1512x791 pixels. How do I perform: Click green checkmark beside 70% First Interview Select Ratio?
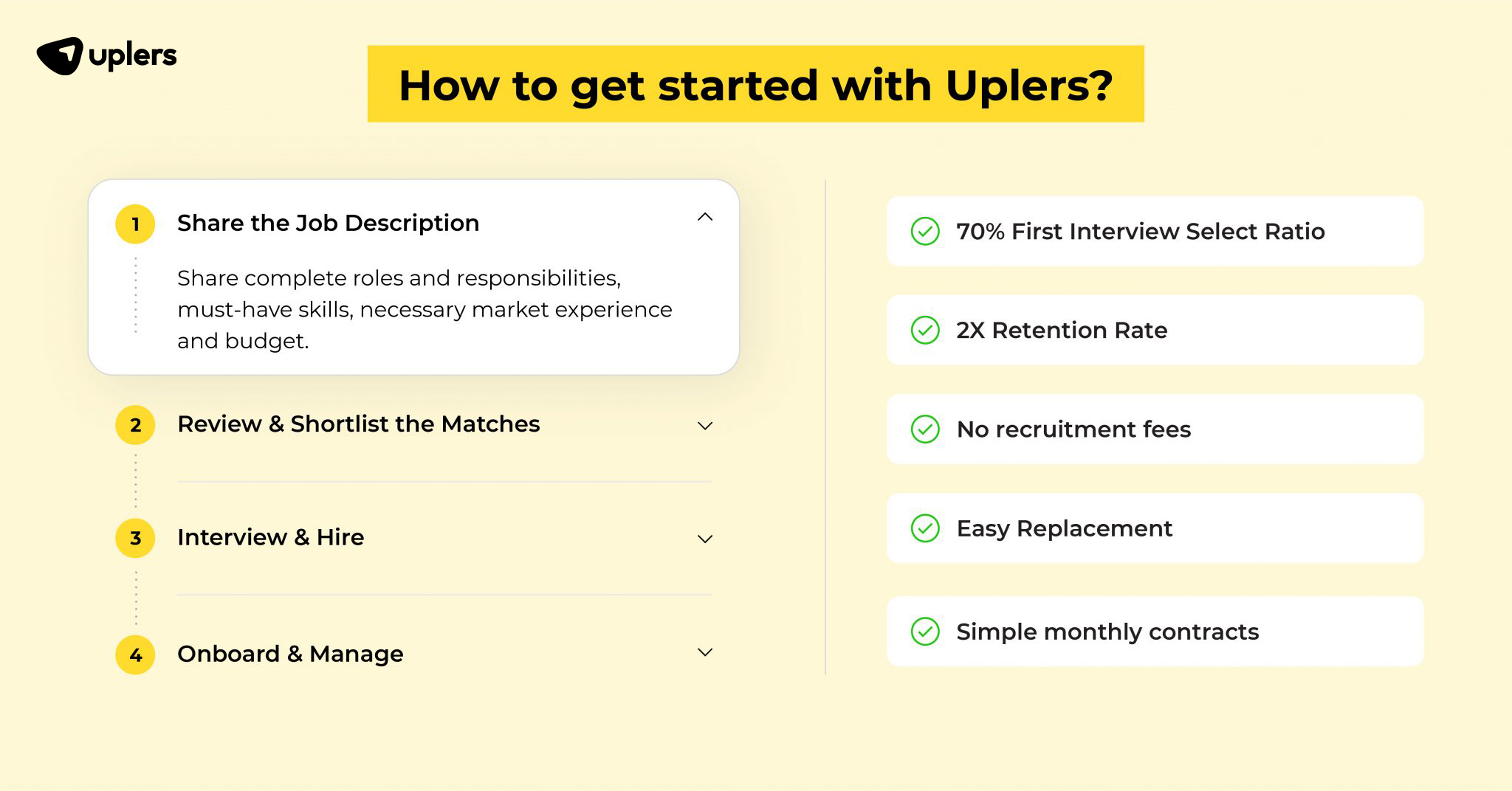pos(925,231)
